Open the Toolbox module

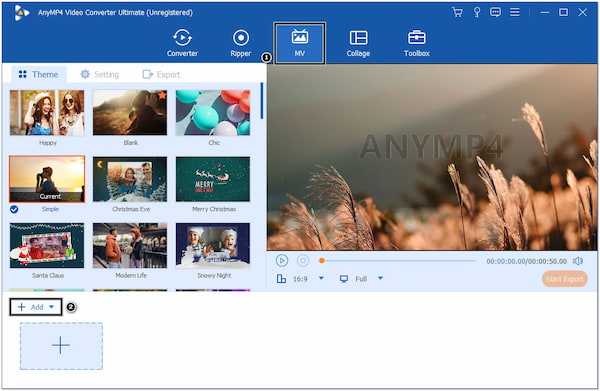click(417, 43)
